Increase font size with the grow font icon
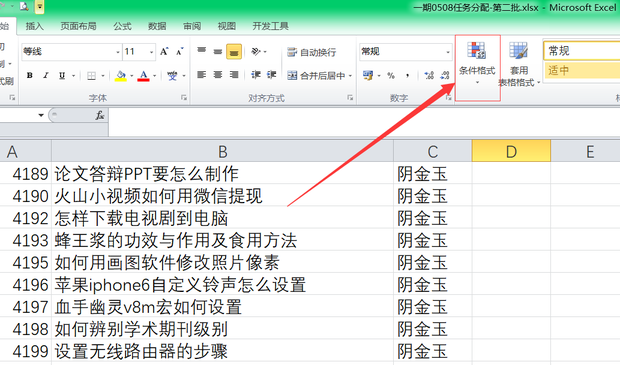This screenshot has height=365, width=620. point(164,51)
